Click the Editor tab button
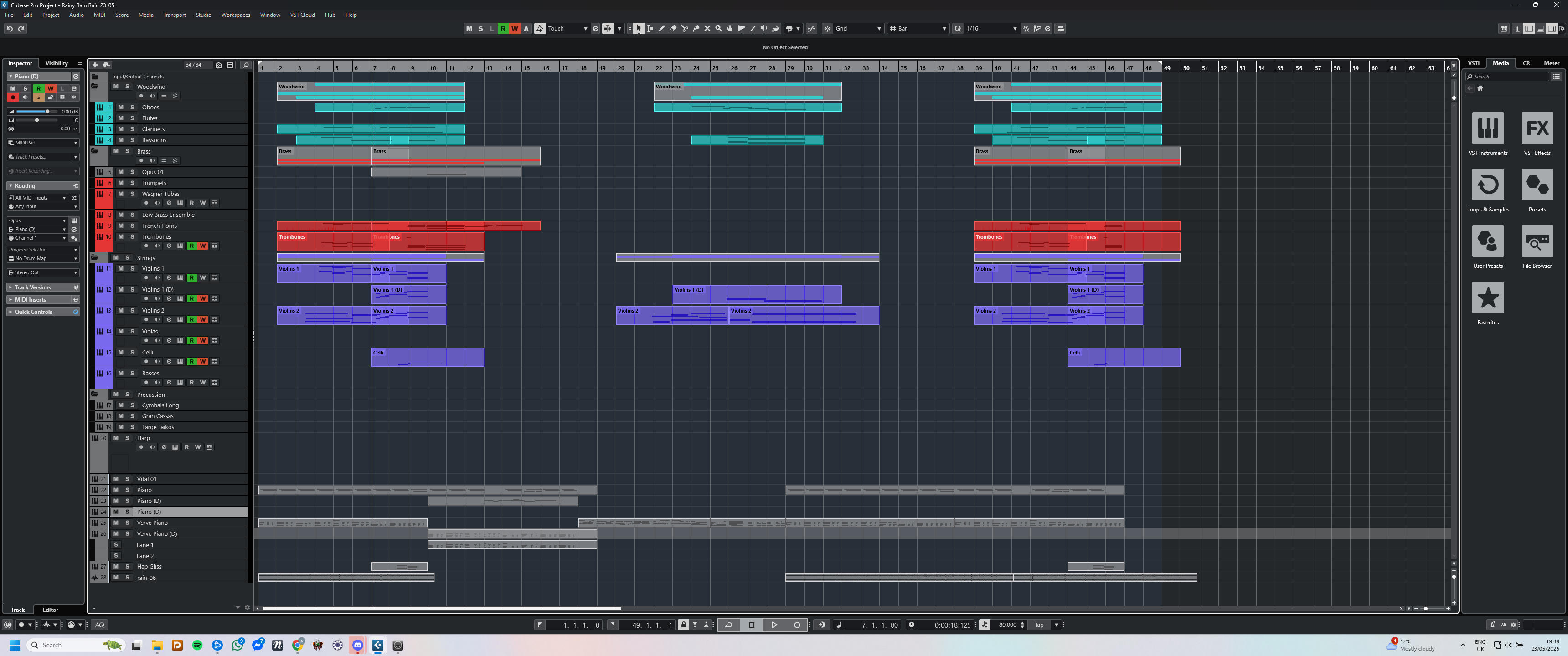1568x656 pixels. coord(51,610)
